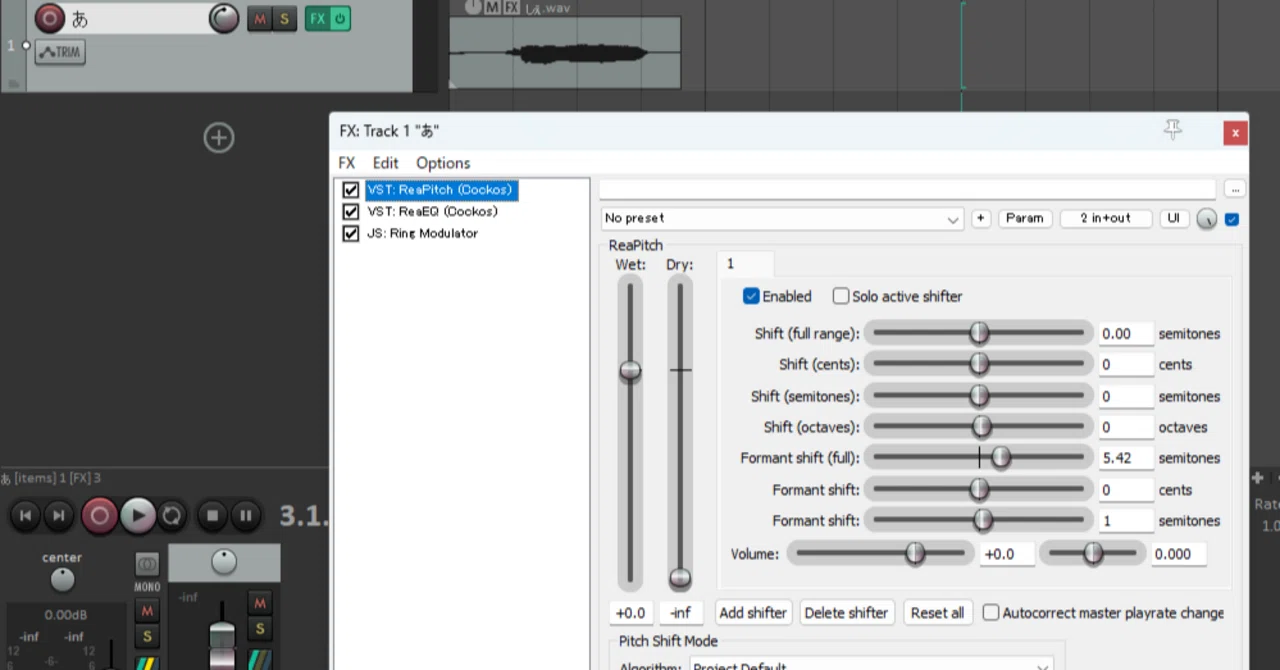Click the UI button
1280x670 pixels.
1174,218
